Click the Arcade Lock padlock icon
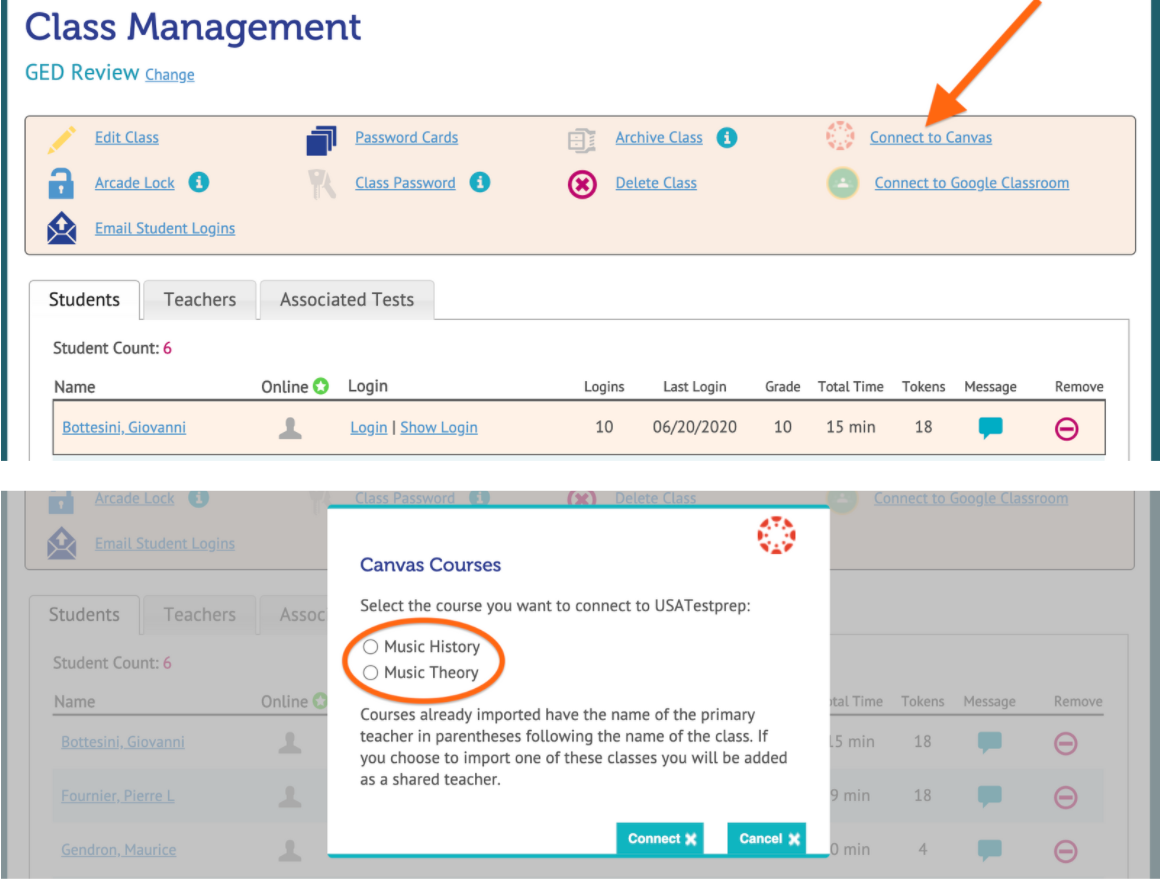This screenshot has width=1160, height=880. [61, 183]
